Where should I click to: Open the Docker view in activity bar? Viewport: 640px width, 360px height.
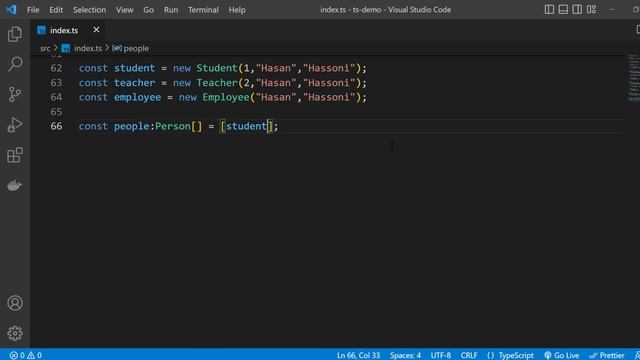[15, 185]
